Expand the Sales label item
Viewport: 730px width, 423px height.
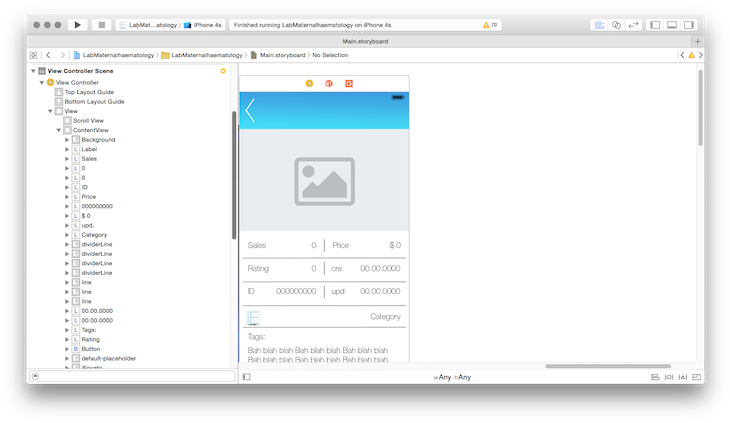(x=67, y=159)
